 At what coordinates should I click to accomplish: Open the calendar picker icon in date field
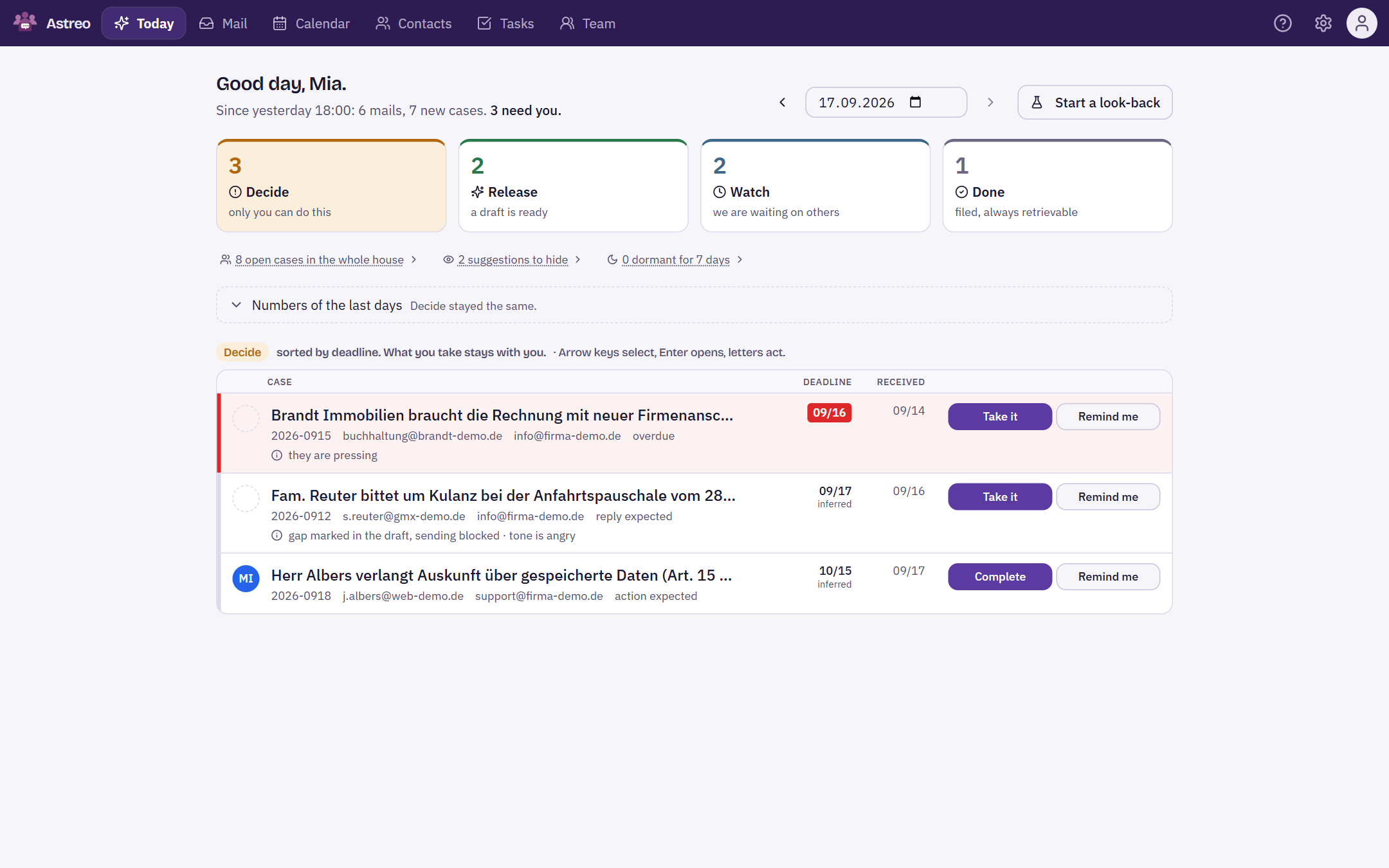pos(915,102)
